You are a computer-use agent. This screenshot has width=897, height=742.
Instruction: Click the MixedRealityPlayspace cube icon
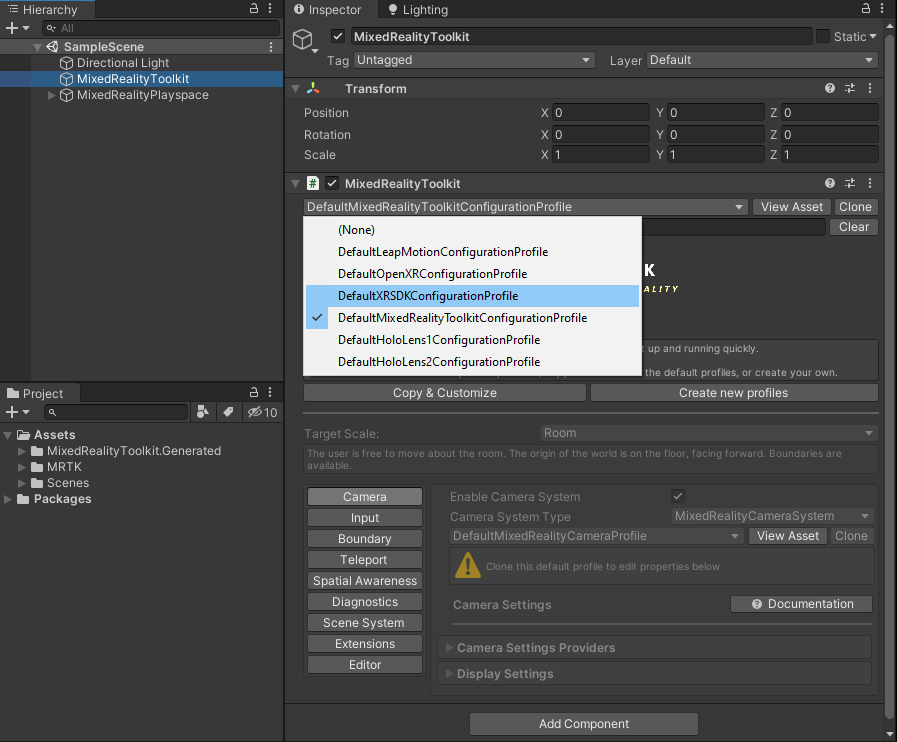point(67,95)
